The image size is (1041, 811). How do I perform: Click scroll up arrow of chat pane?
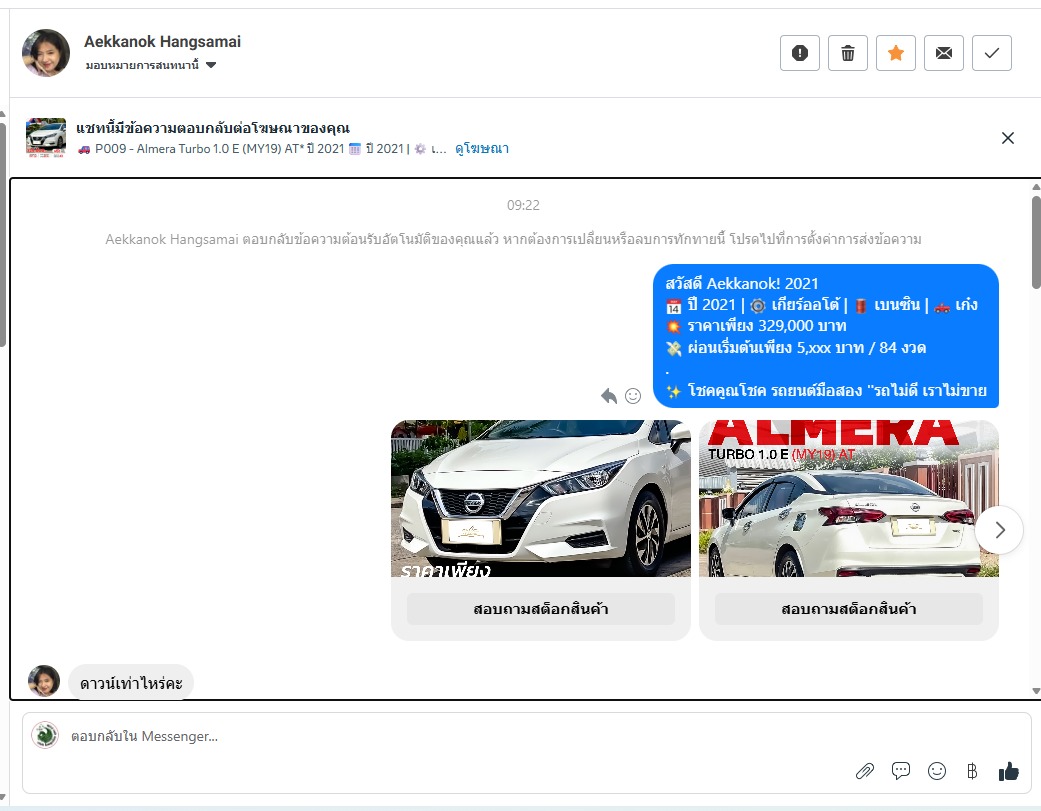click(x=1036, y=187)
